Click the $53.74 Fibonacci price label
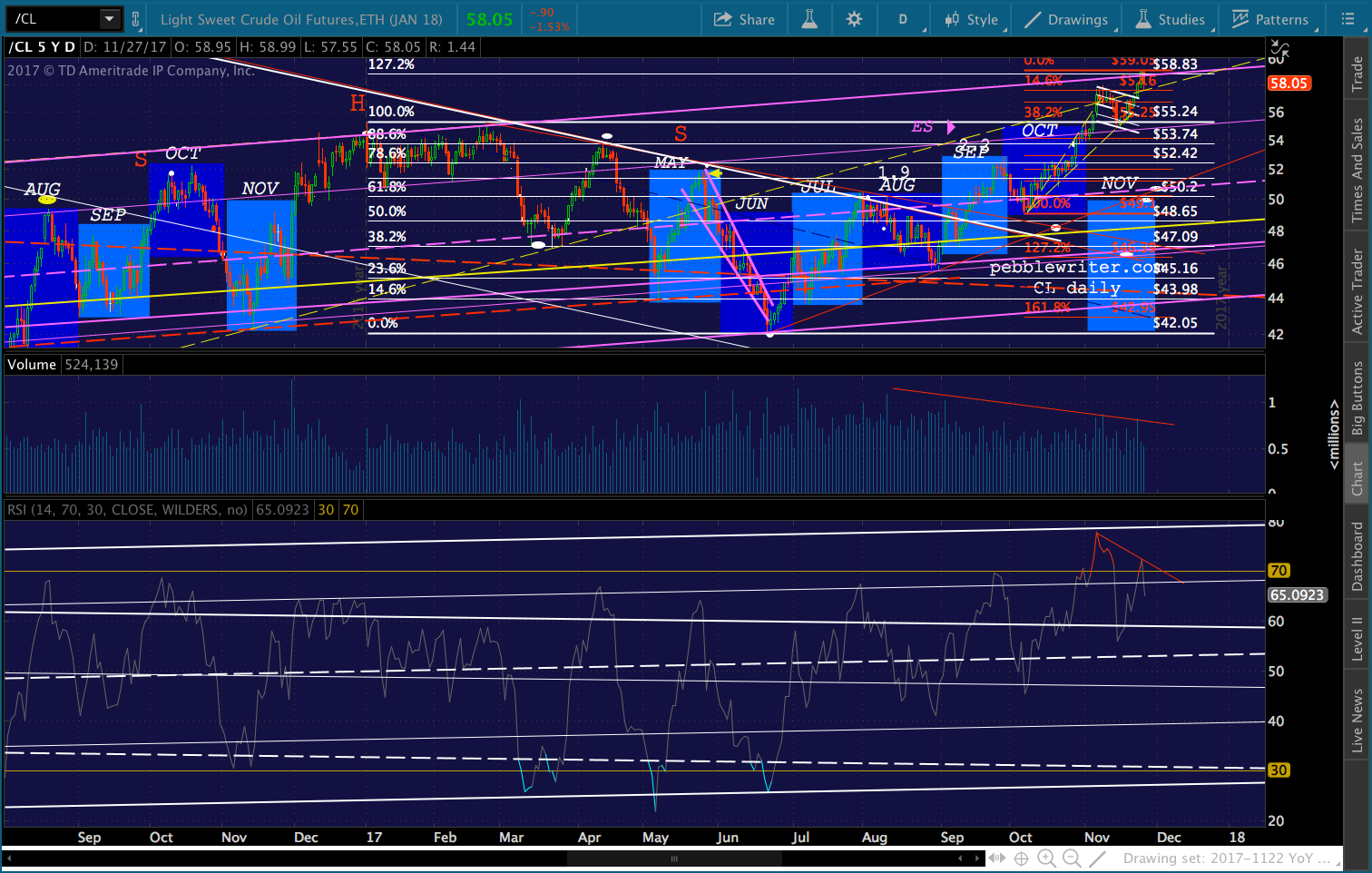 point(1175,133)
